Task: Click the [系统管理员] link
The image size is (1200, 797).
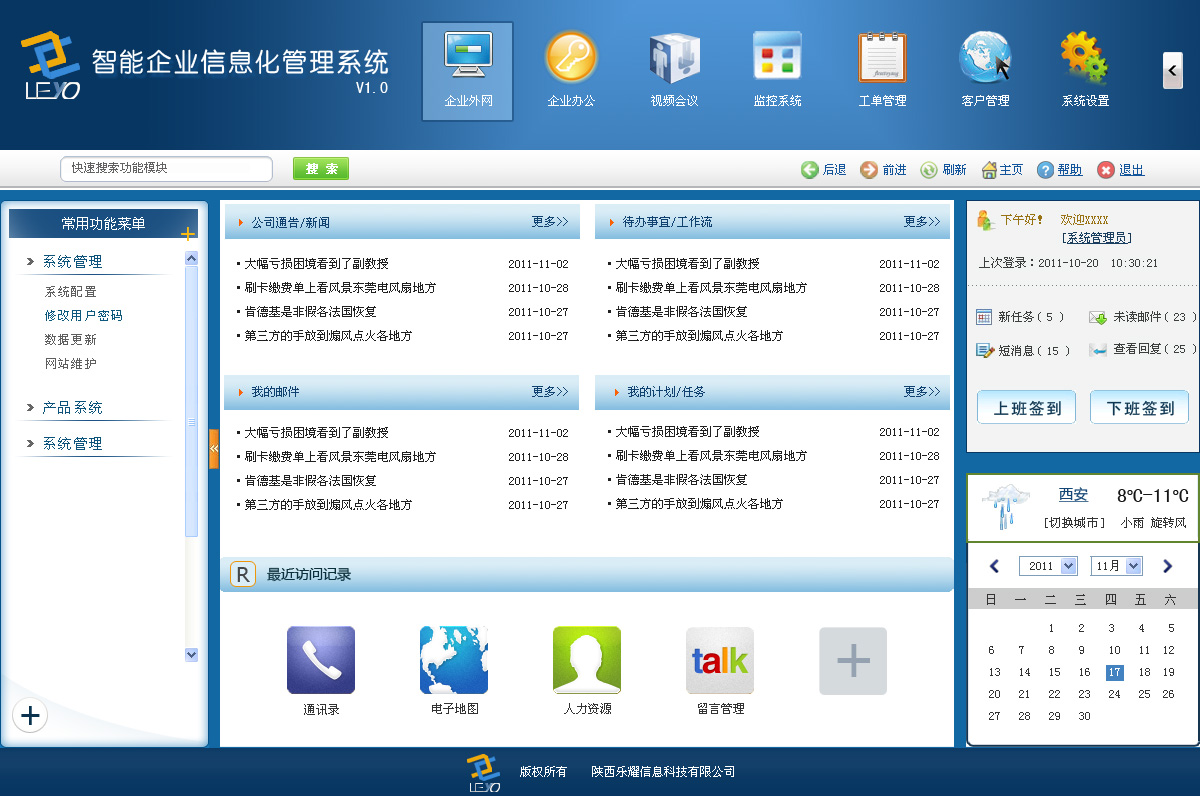Action: (x=1097, y=238)
